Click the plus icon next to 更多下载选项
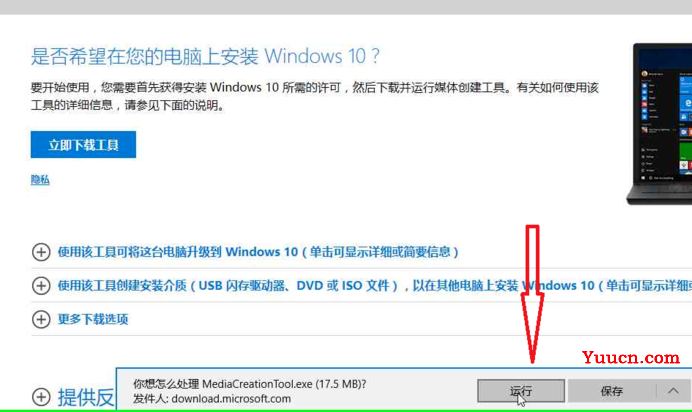The width and height of the screenshot is (692, 412). coord(41,319)
